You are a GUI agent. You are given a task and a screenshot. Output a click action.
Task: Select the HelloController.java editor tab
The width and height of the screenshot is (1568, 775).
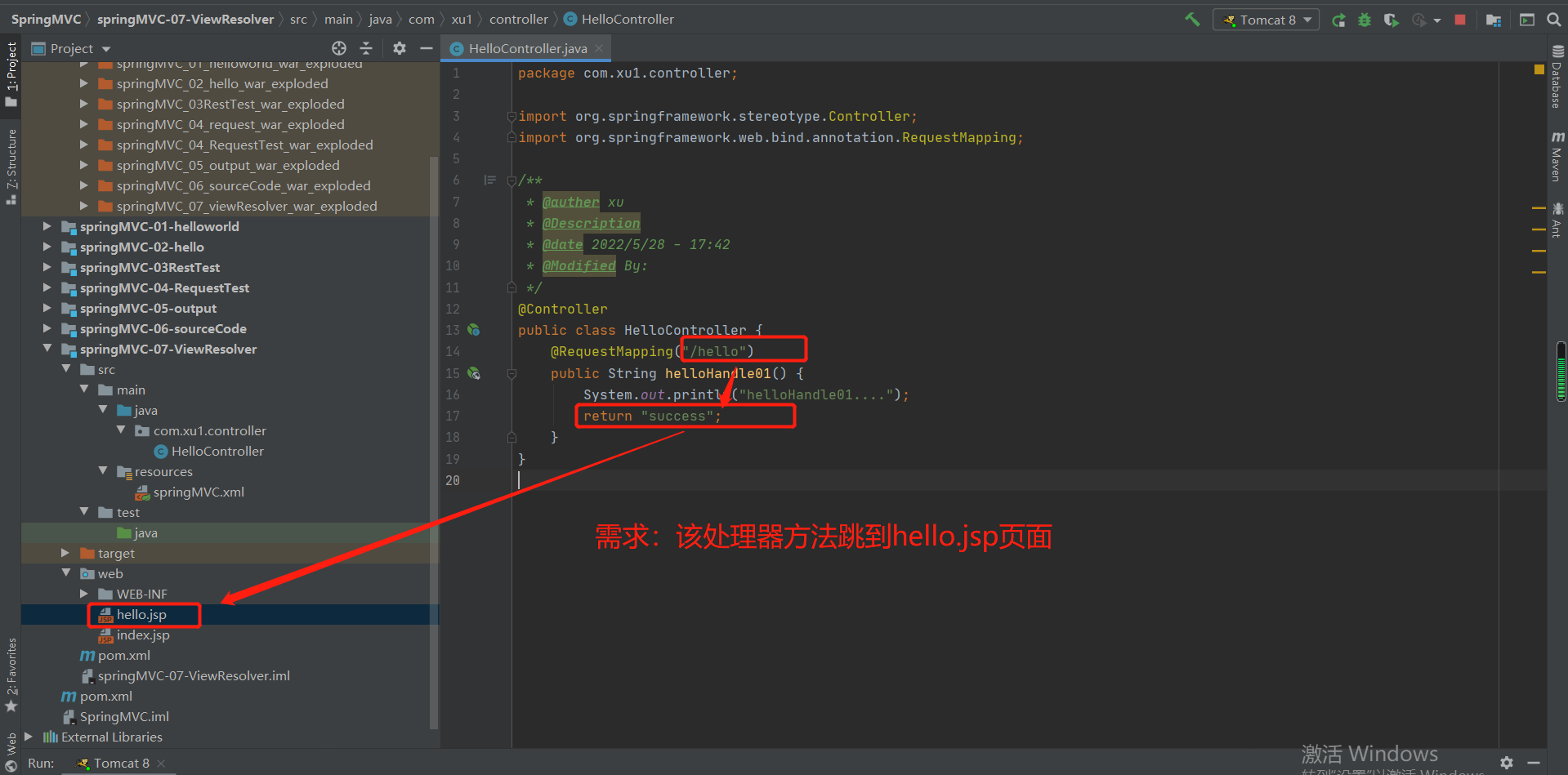(x=527, y=48)
